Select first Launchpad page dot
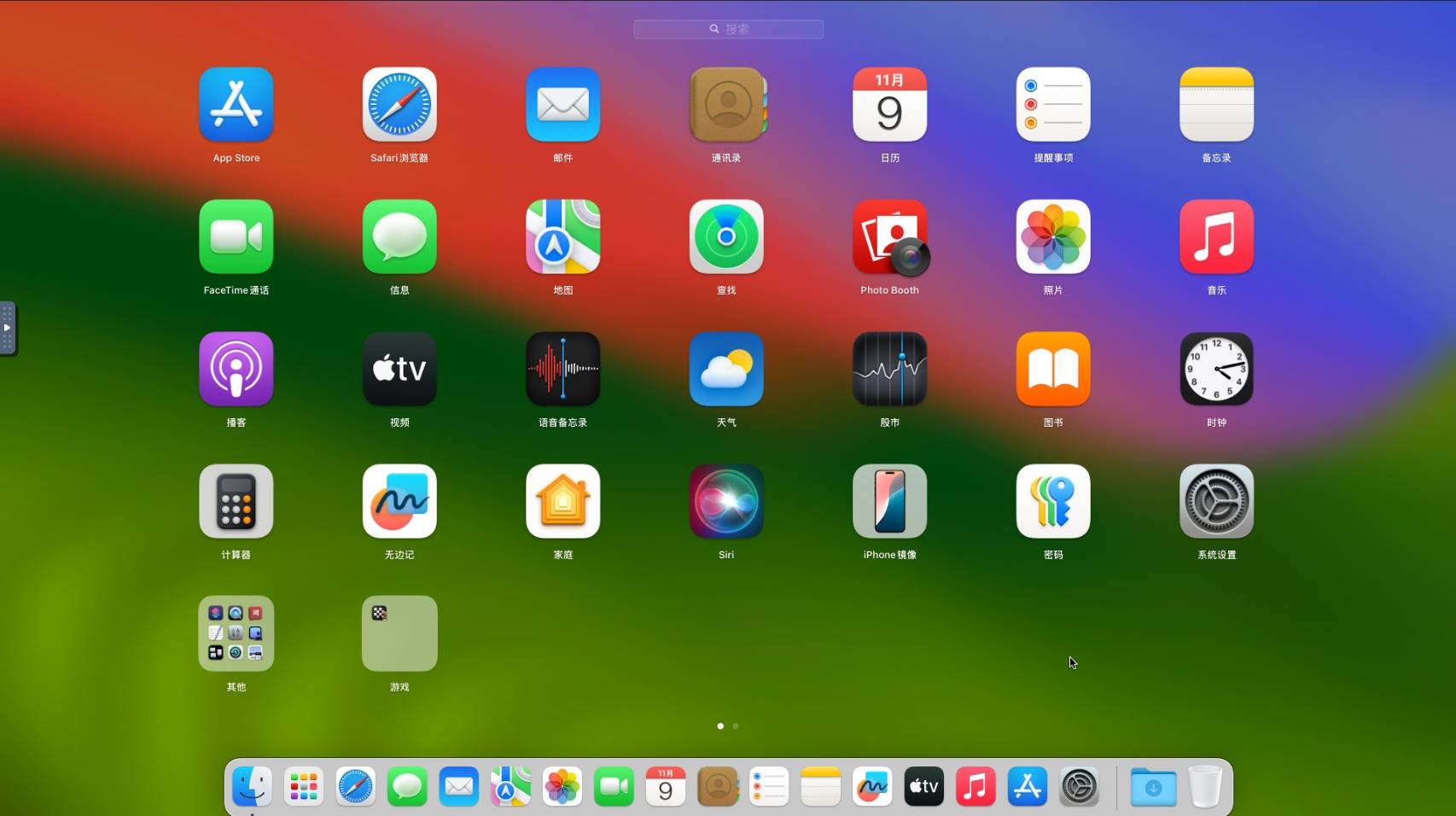This screenshot has height=816, width=1456. pyautogui.click(x=720, y=726)
